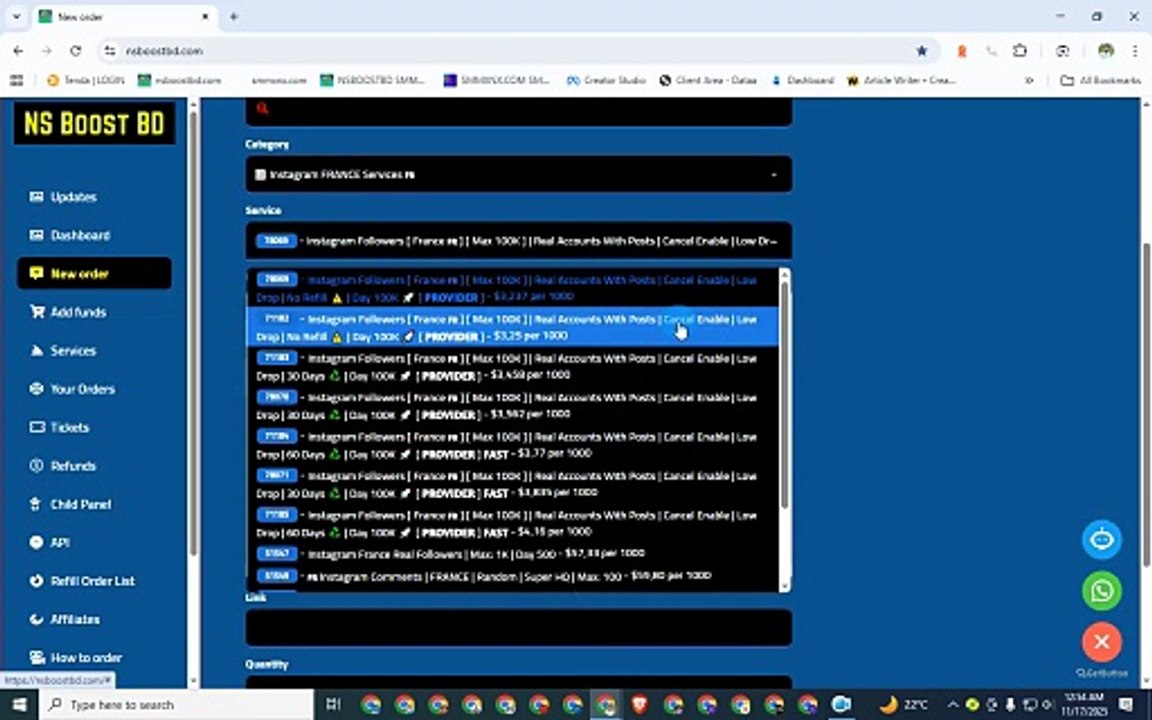
Task: Select the first greyed No Refill service option
Action: coord(513,288)
